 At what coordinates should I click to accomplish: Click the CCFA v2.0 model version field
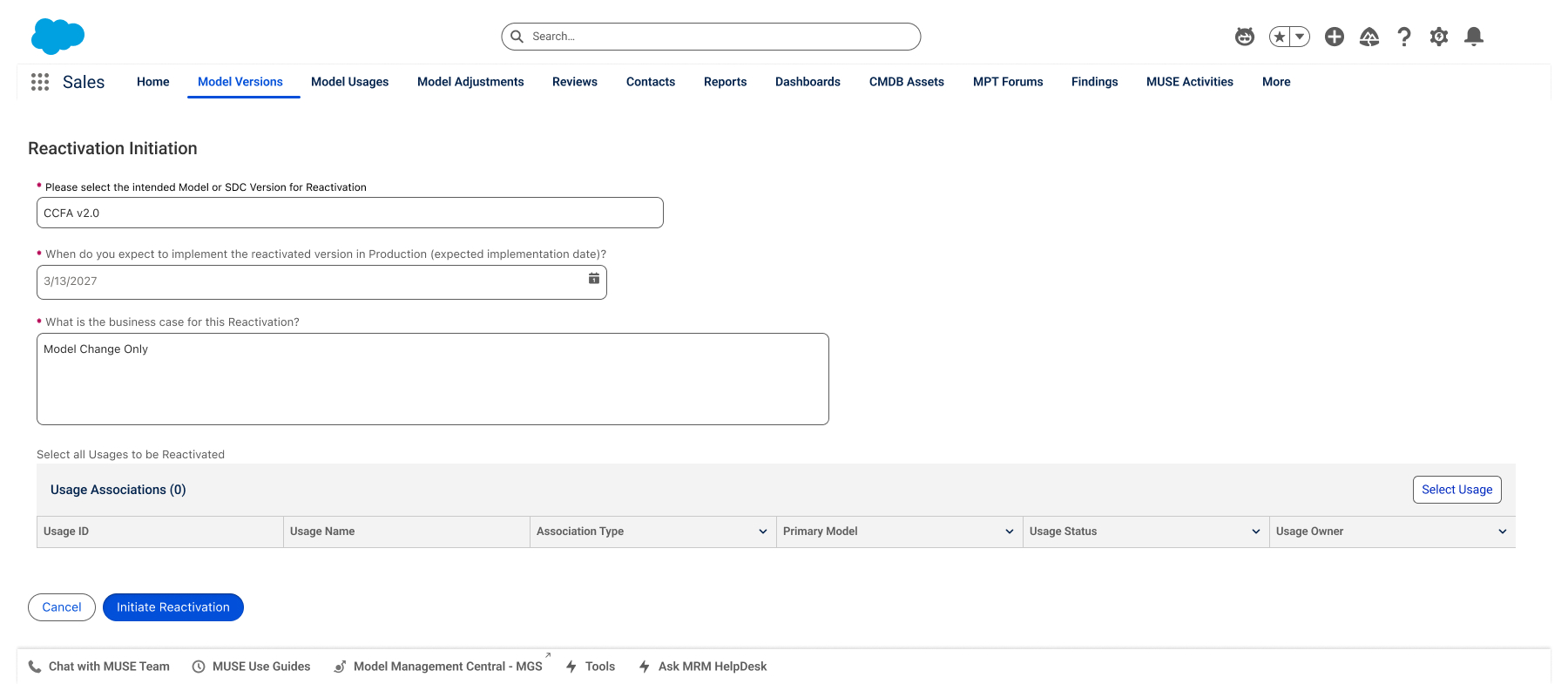pyautogui.click(x=350, y=213)
